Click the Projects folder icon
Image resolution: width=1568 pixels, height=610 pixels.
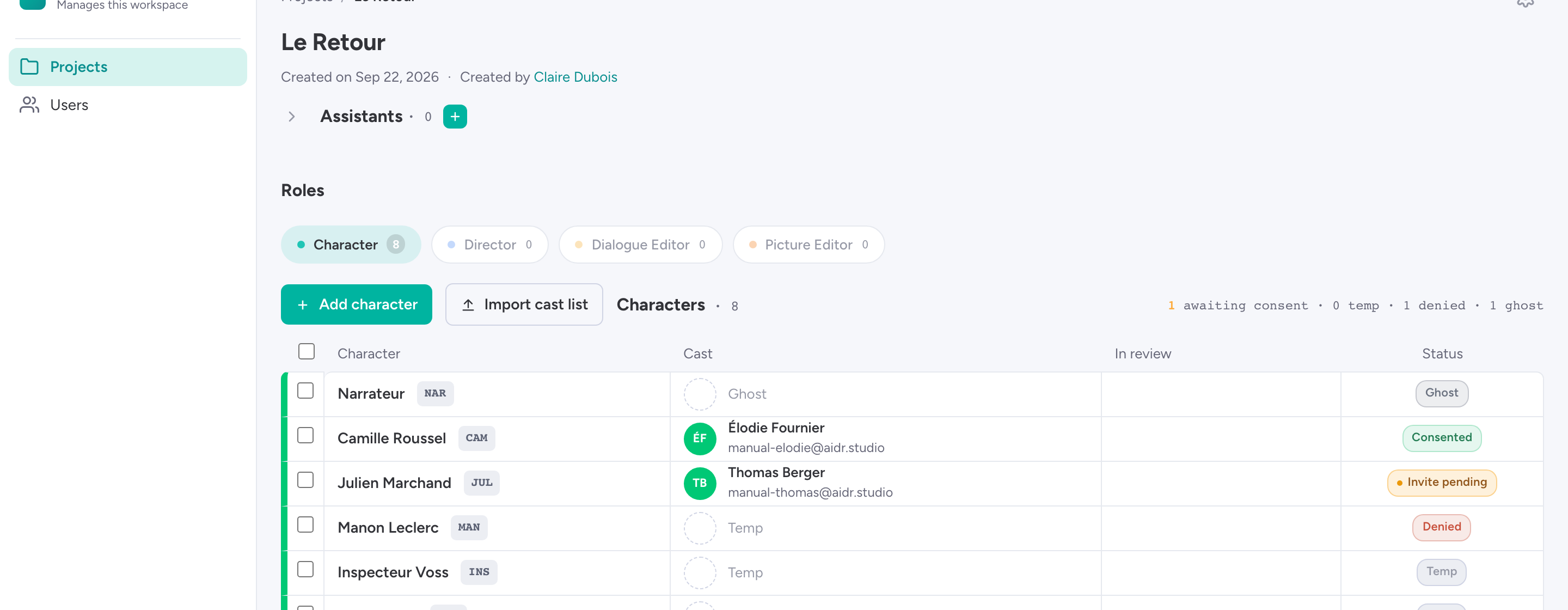click(29, 67)
